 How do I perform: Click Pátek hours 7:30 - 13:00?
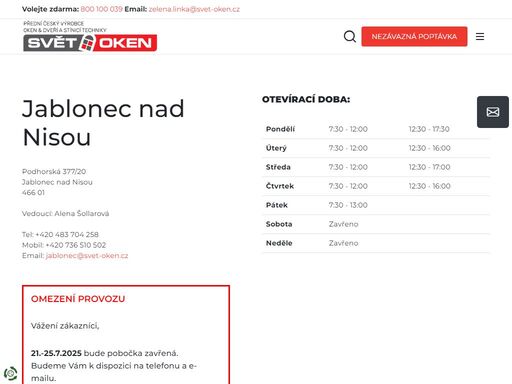click(348, 205)
